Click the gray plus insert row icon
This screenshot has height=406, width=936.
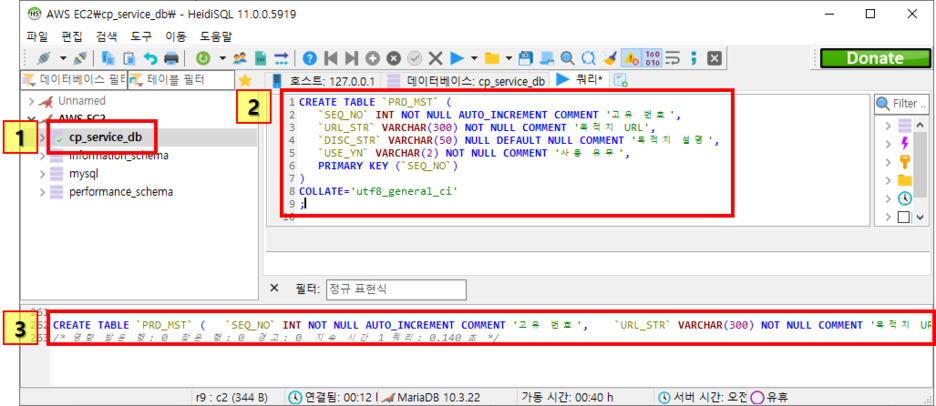coord(372,58)
